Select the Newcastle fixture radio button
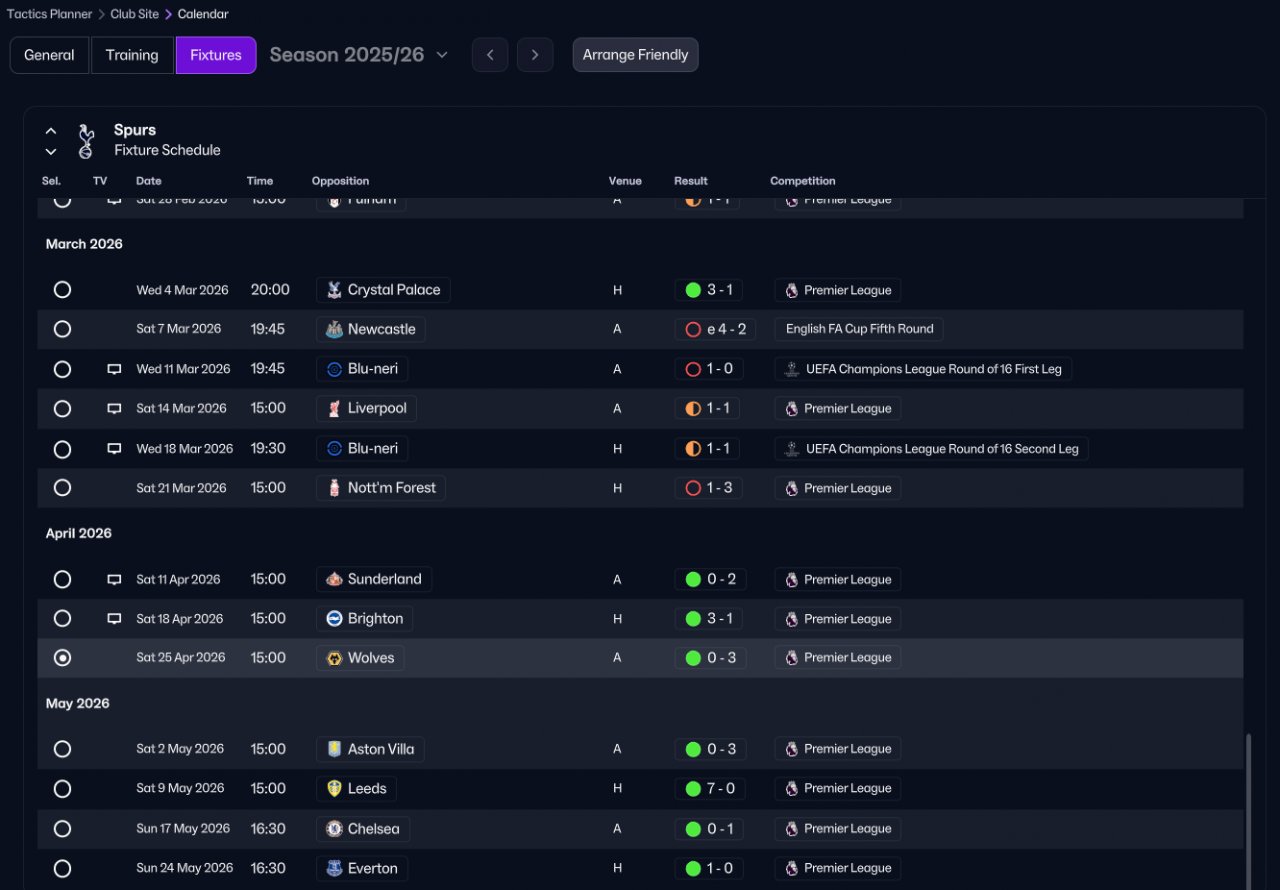 pos(62,329)
